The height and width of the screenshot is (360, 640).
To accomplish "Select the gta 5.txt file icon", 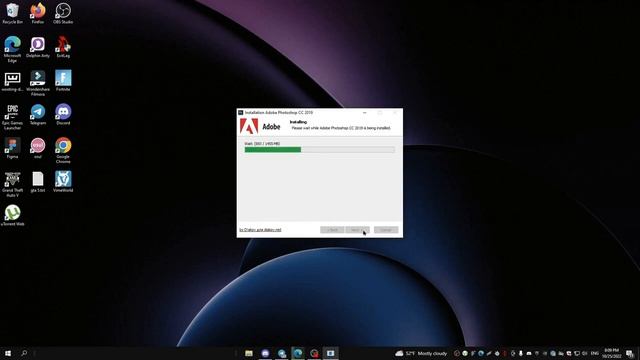I will coord(38,182).
